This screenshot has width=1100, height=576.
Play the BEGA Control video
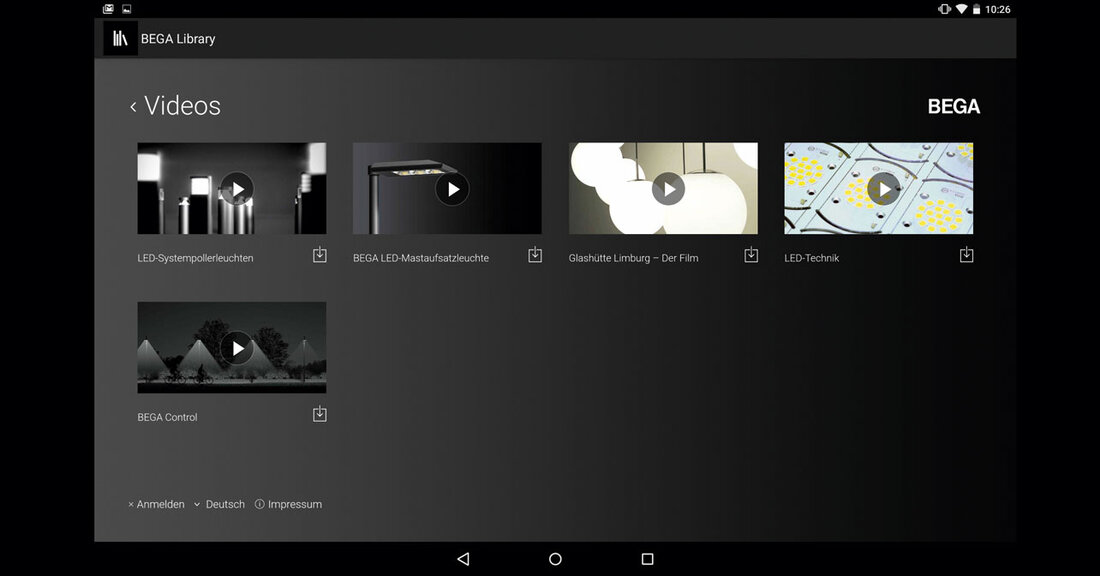pyautogui.click(x=237, y=348)
